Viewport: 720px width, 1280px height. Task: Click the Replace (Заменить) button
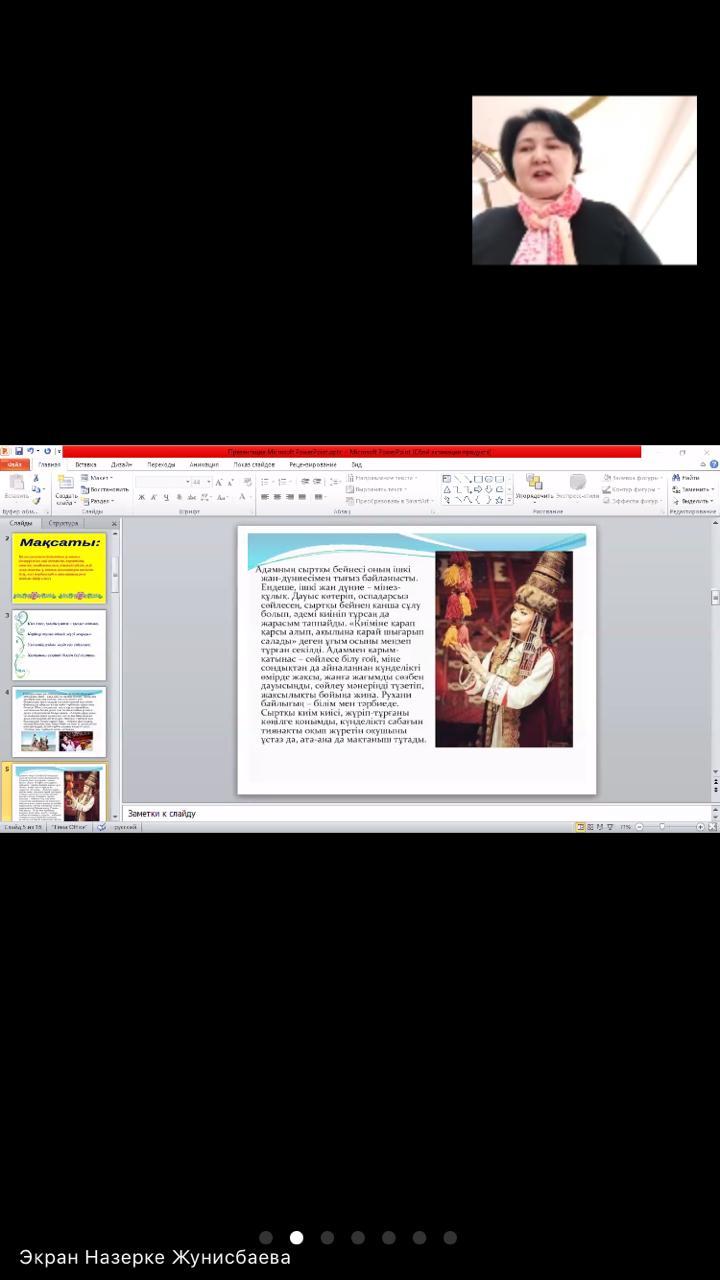[x=694, y=489]
